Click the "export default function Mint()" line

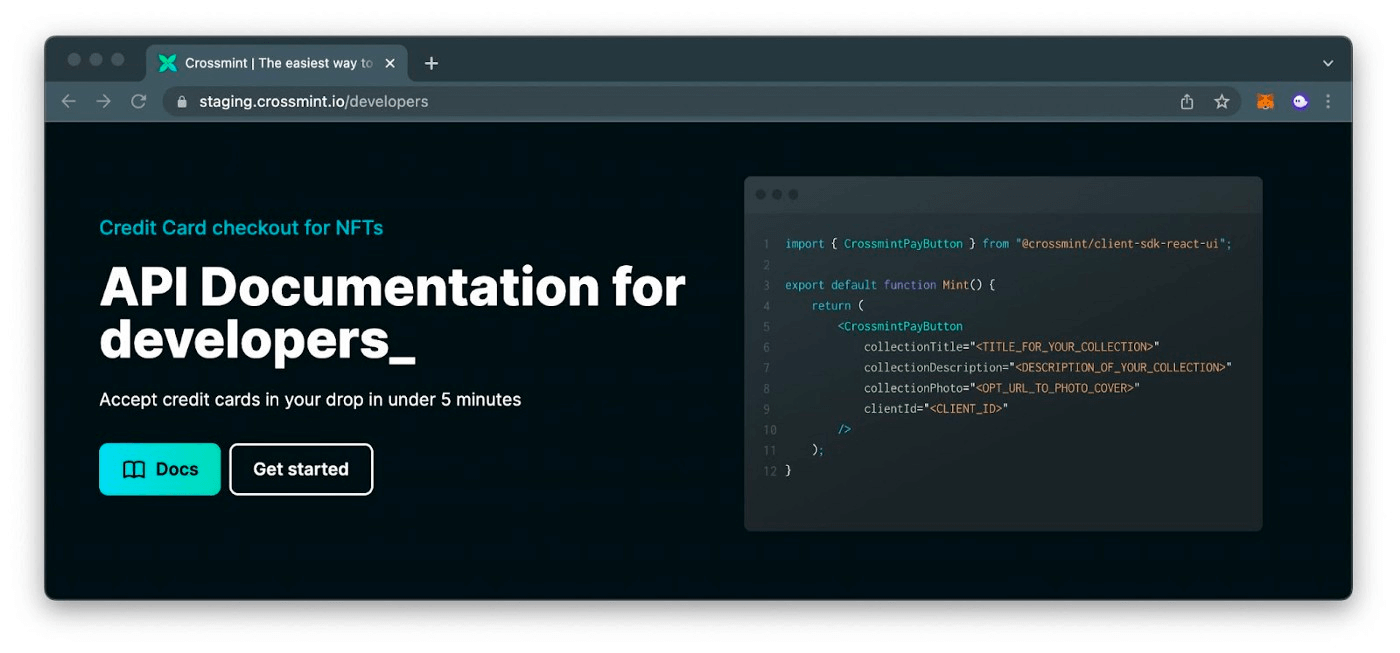click(890, 285)
